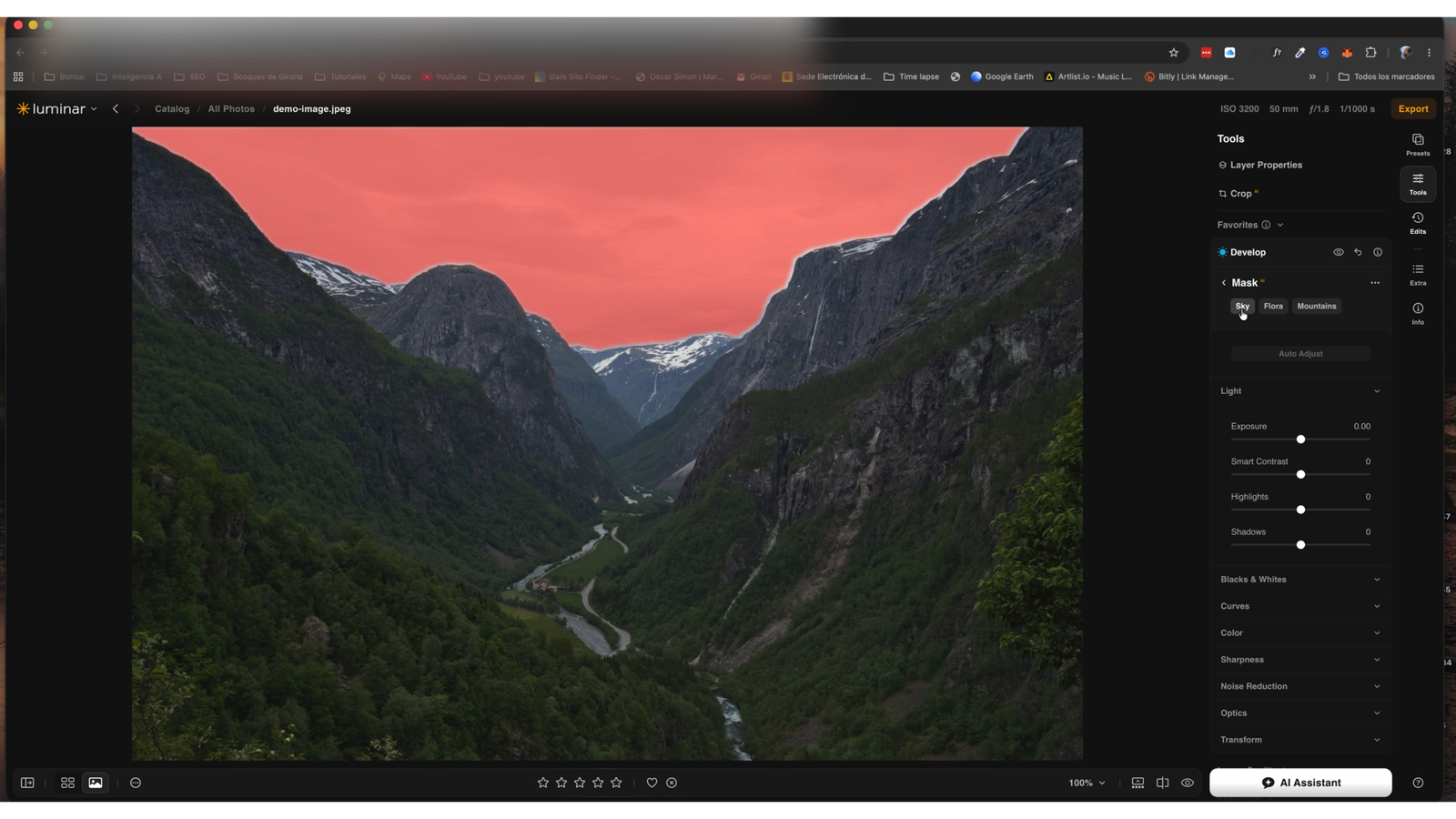Click the Auto Adjust button
Screen dimensions: 1456x819
pyautogui.click(x=1300, y=354)
